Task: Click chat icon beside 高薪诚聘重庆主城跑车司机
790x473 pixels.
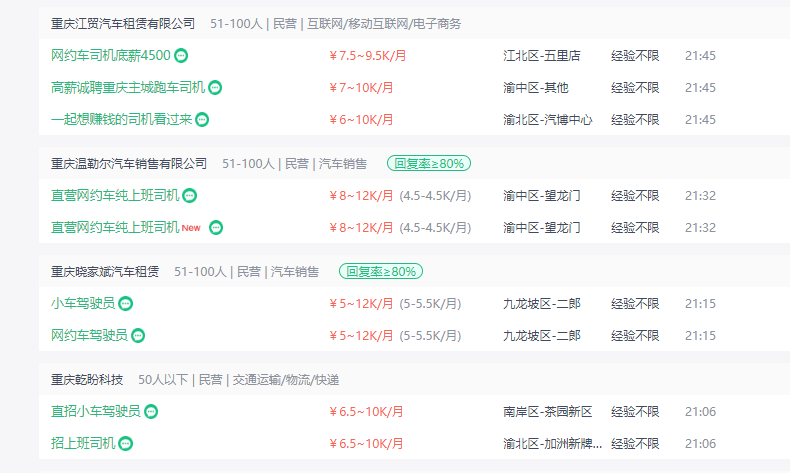Action: click(x=215, y=87)
